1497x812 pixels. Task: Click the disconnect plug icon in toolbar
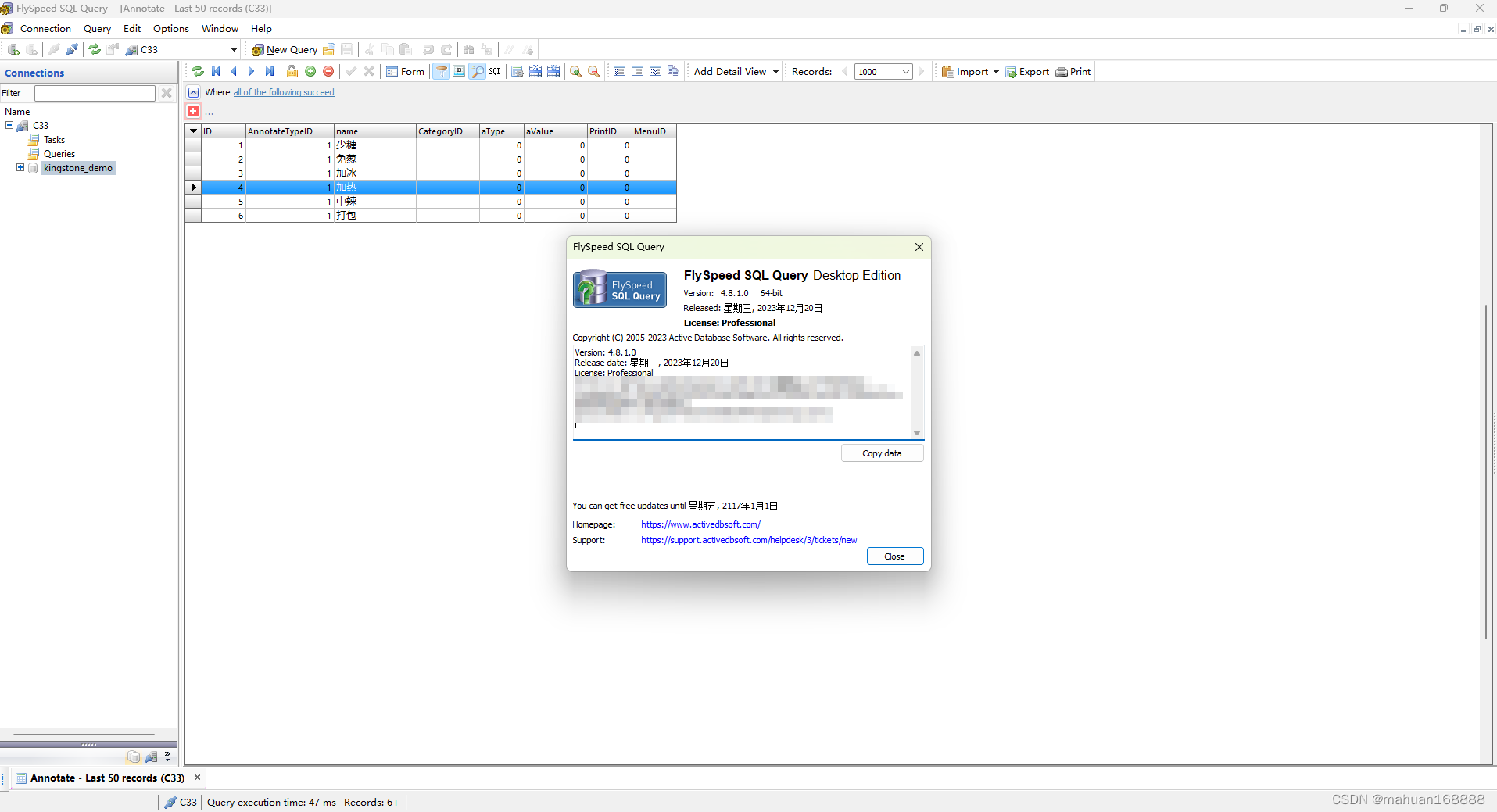pyautogui.click(x=72, y=50)
